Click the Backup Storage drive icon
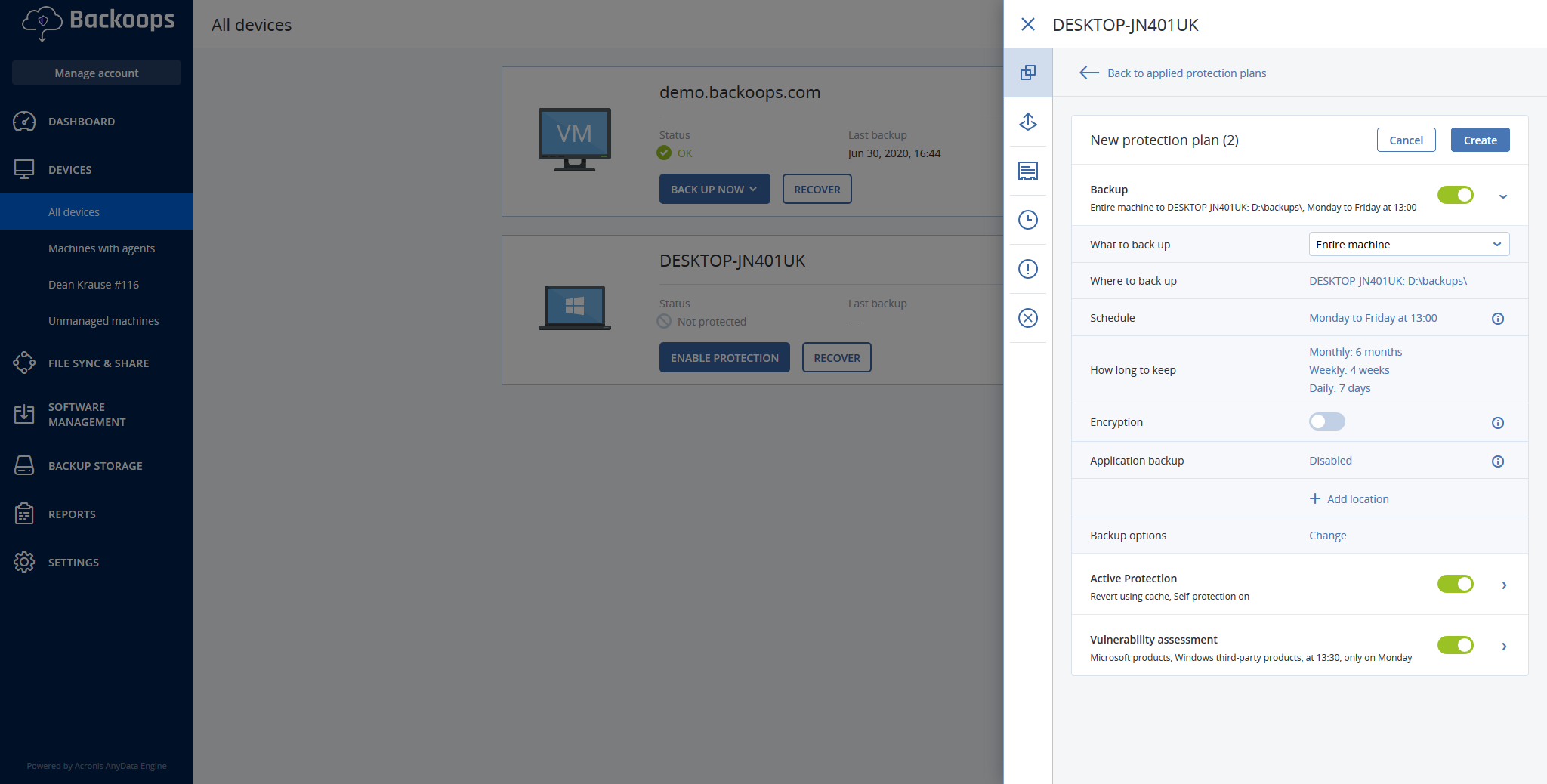1547x784 pixels. (24, 465)
